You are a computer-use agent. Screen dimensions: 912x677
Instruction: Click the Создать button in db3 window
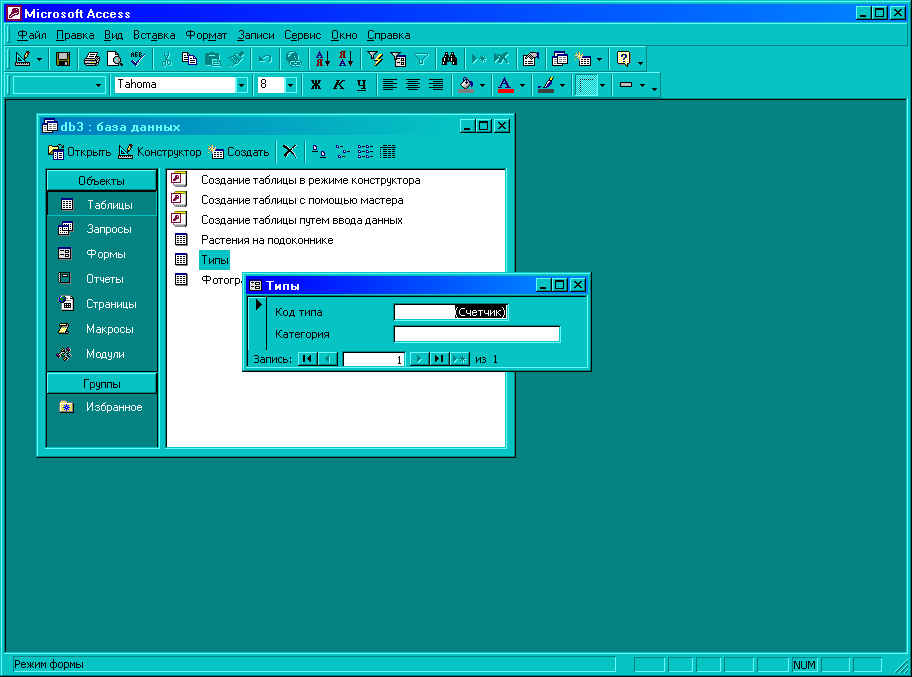(x=239, y=152)
